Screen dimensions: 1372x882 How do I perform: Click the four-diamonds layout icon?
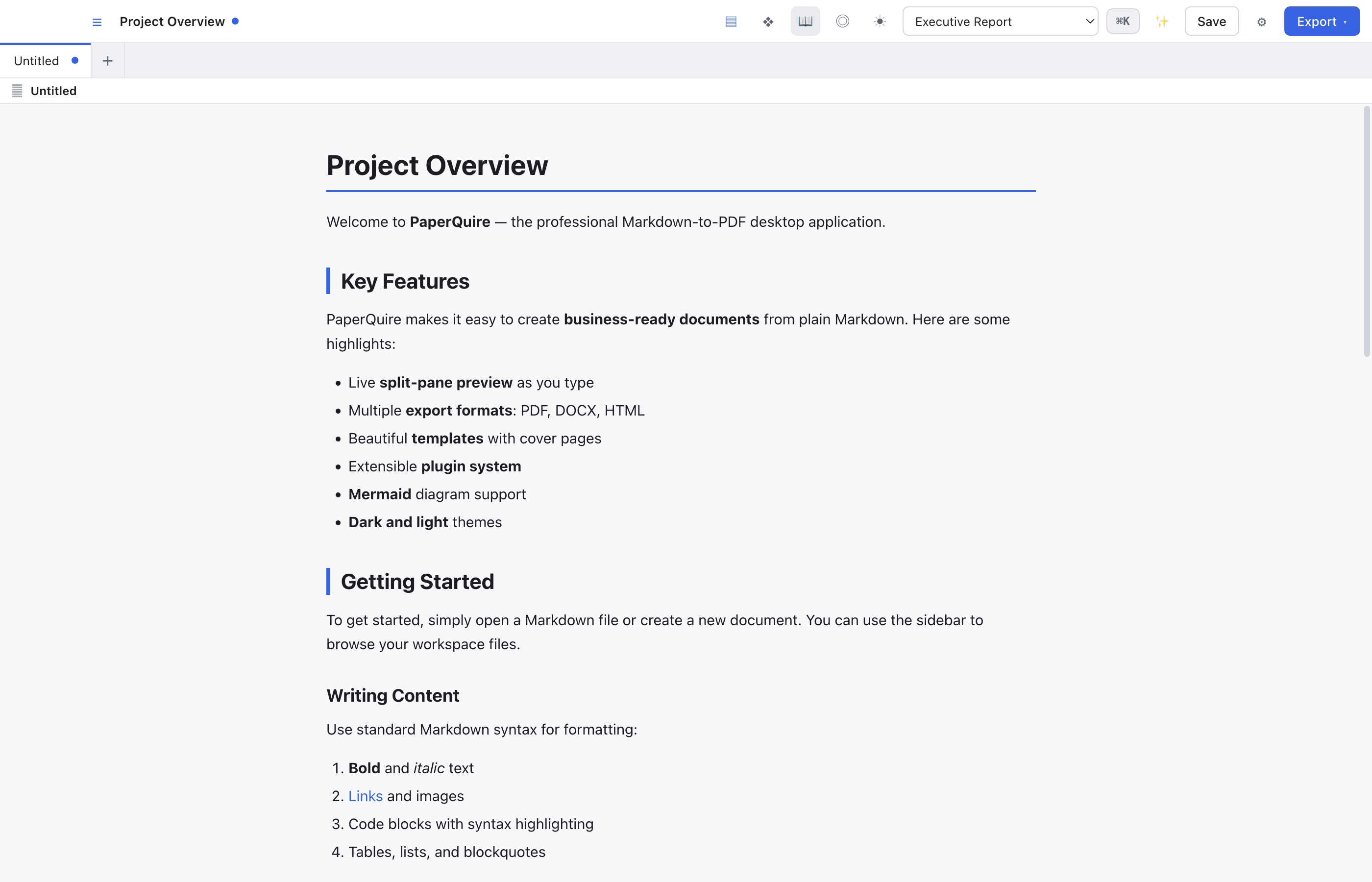coord(768,22)
